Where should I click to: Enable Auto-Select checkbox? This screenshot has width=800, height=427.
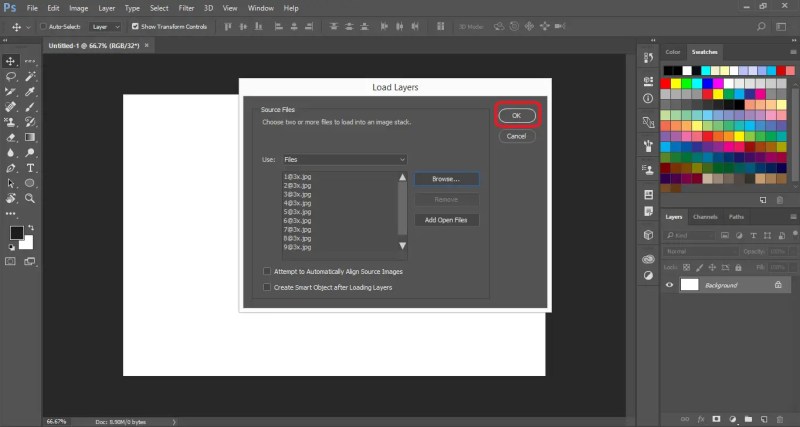[x=43, y=27]
